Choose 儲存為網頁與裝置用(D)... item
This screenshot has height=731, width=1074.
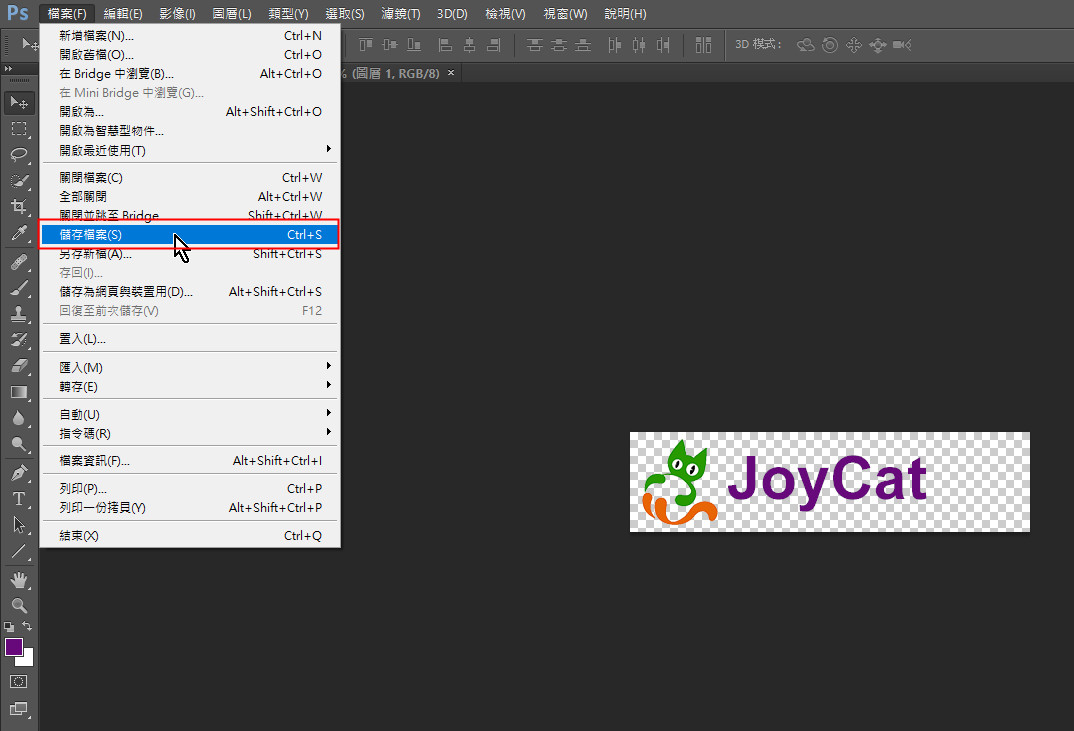click(x=190, y=292)
